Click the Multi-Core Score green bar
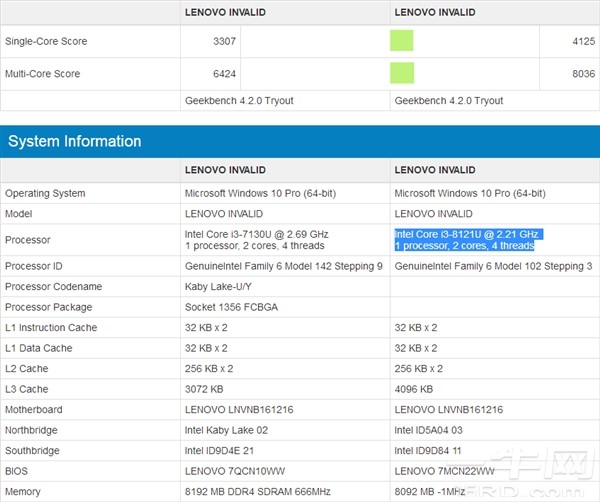 pyautogui.click(x=402, y=73)
